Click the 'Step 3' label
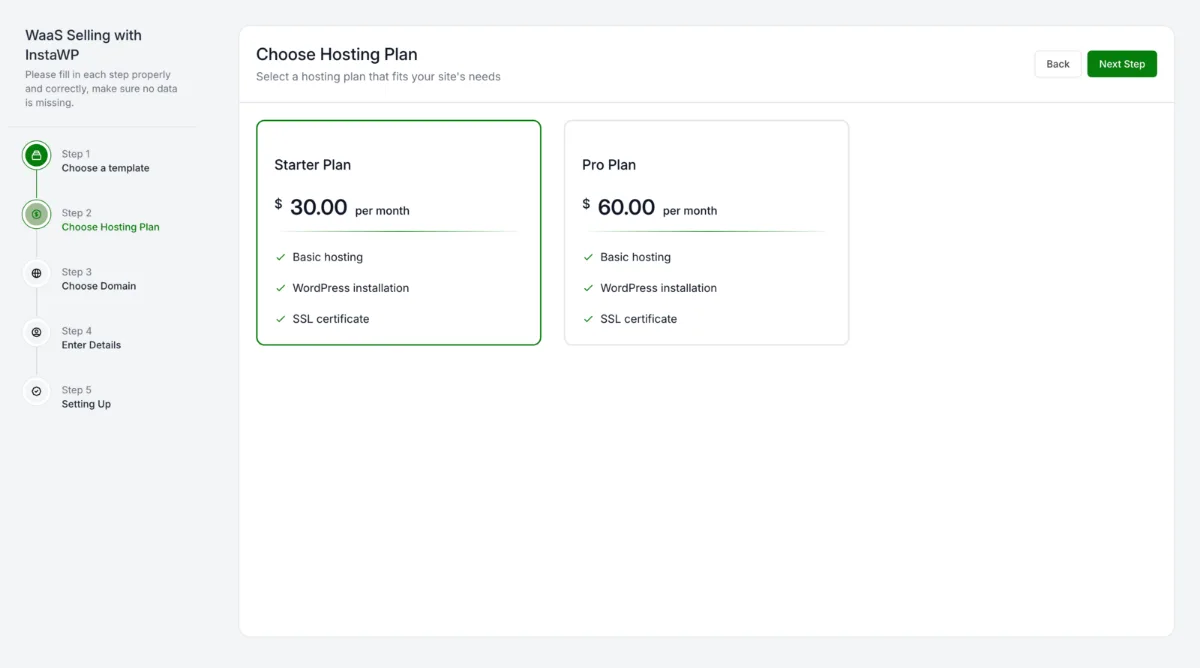Viewport: 1200px width, 668px height. click(x=77, y=272)
